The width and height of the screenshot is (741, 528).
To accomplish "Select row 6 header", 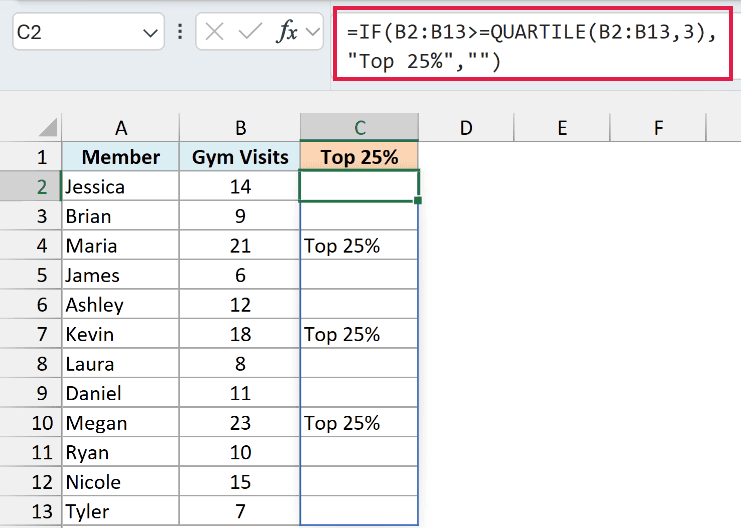I will click(31, 304).
